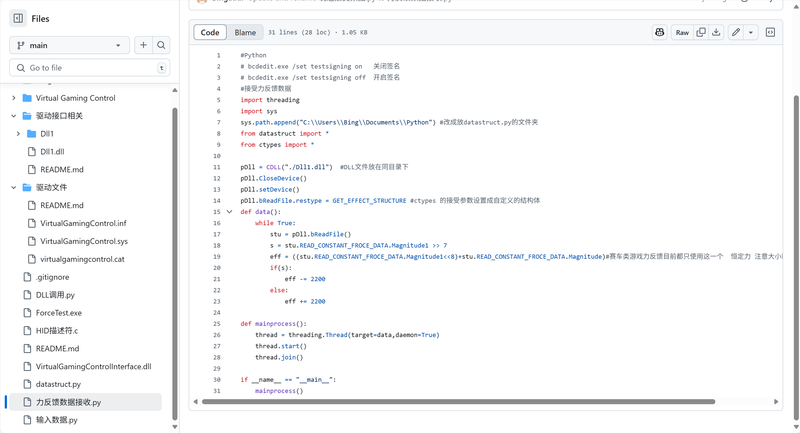Click horizontal code scrollbar thumb
Image resolution: width=800 pixels, height=433 pixels.
tap(458, 401)
